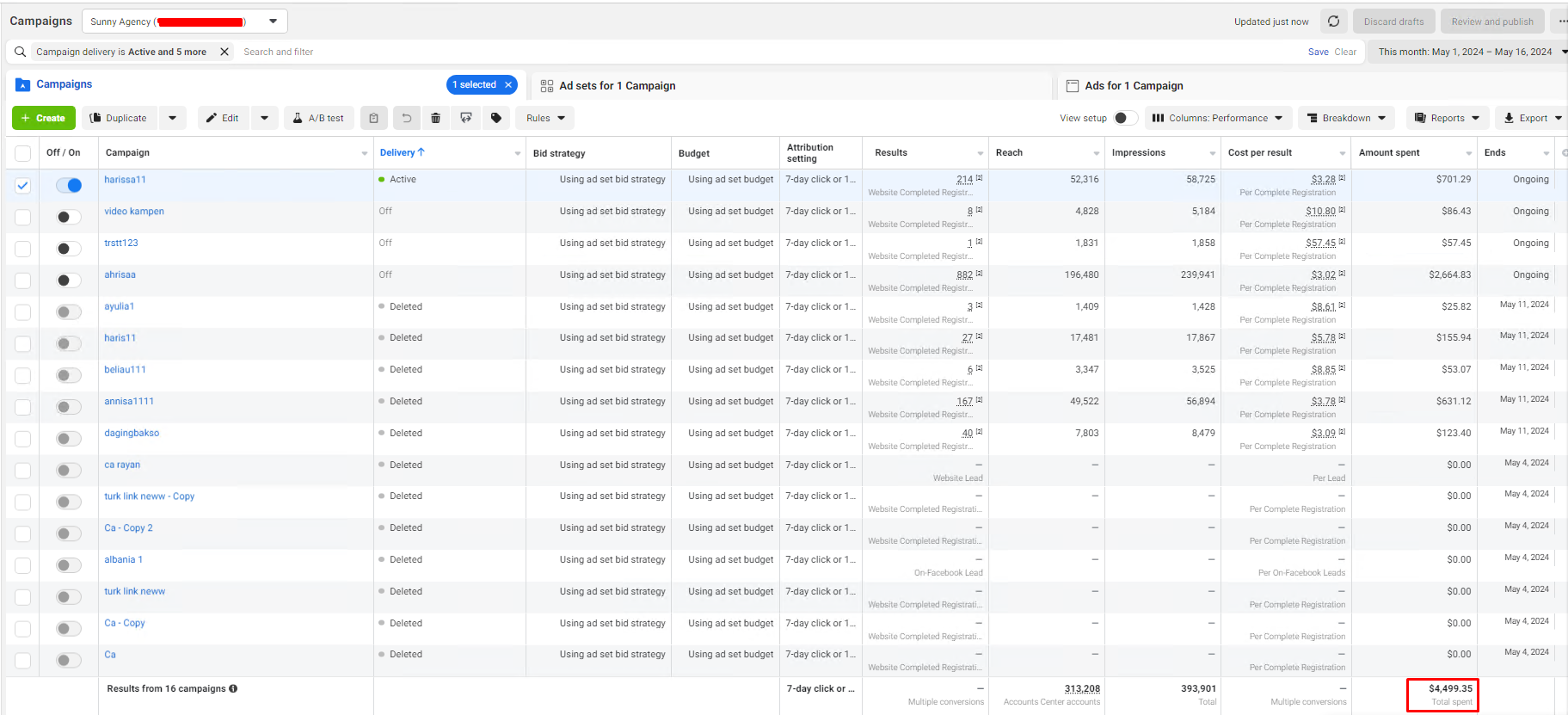This screenshot has height=715, width=1568.
Task: Click the paste clipboard icon
Action: [373, 118]
